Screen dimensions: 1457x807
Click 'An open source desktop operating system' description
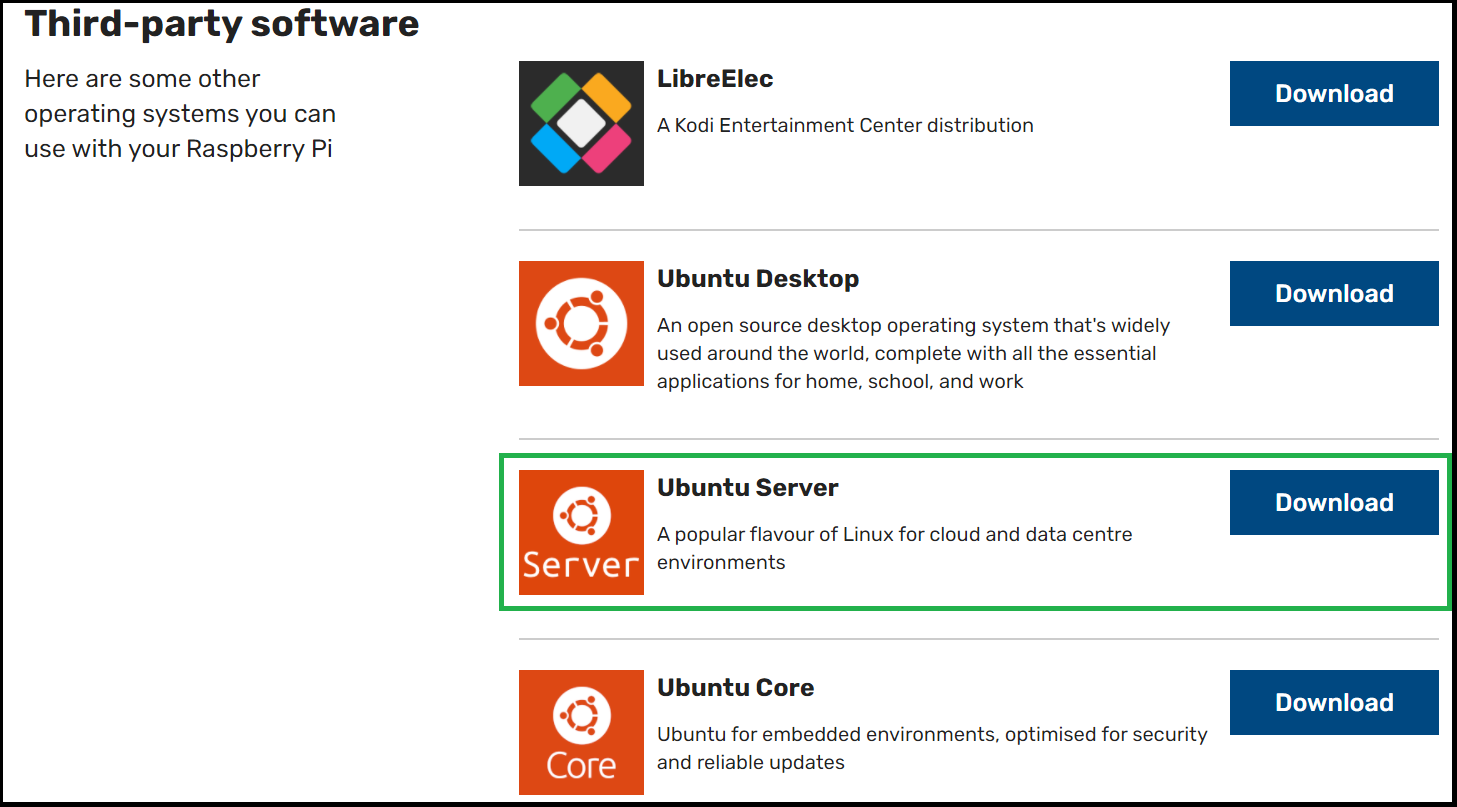914,353
